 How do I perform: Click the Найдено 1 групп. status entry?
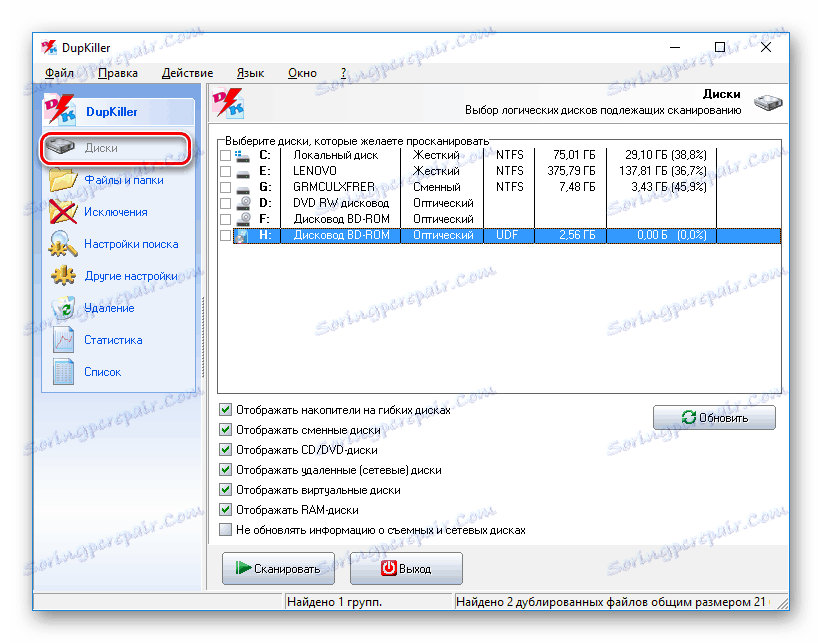[x=369, y=602]
